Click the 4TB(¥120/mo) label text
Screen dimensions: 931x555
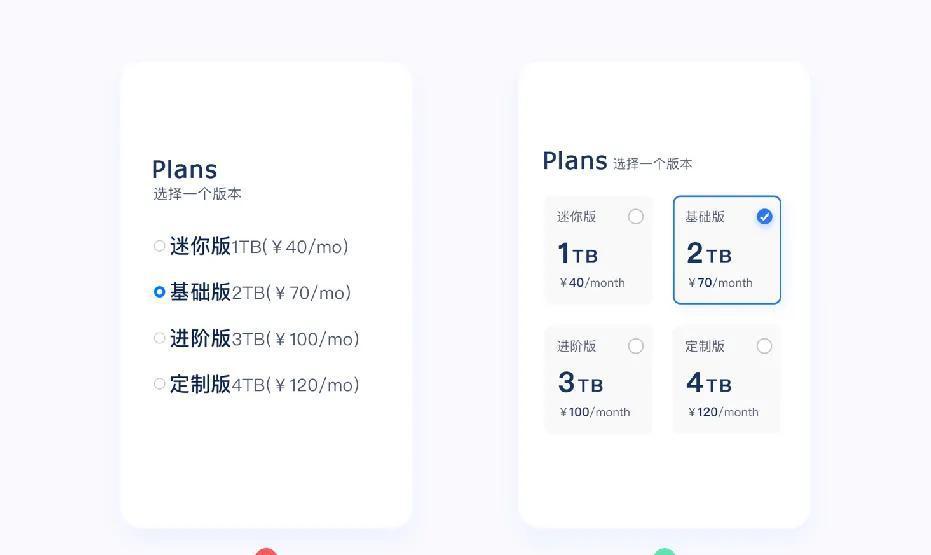tap(296, 385)
